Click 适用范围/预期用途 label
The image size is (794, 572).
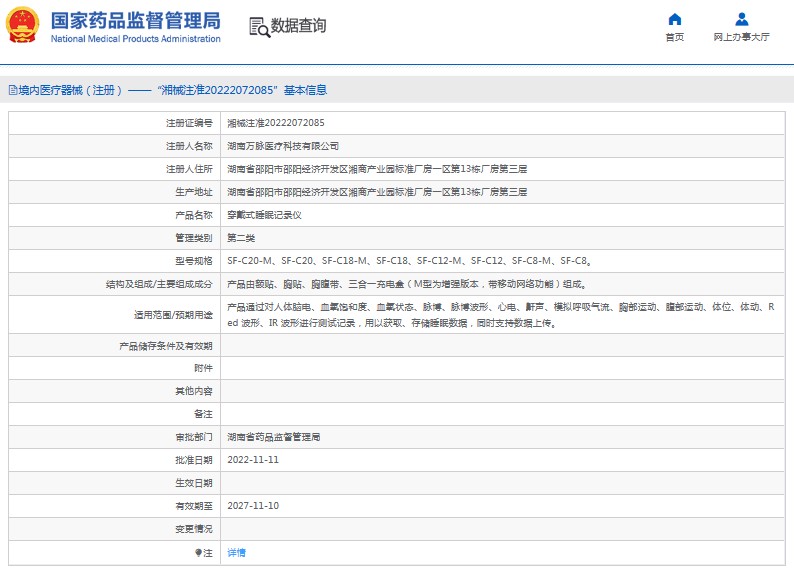click(173, 315)
